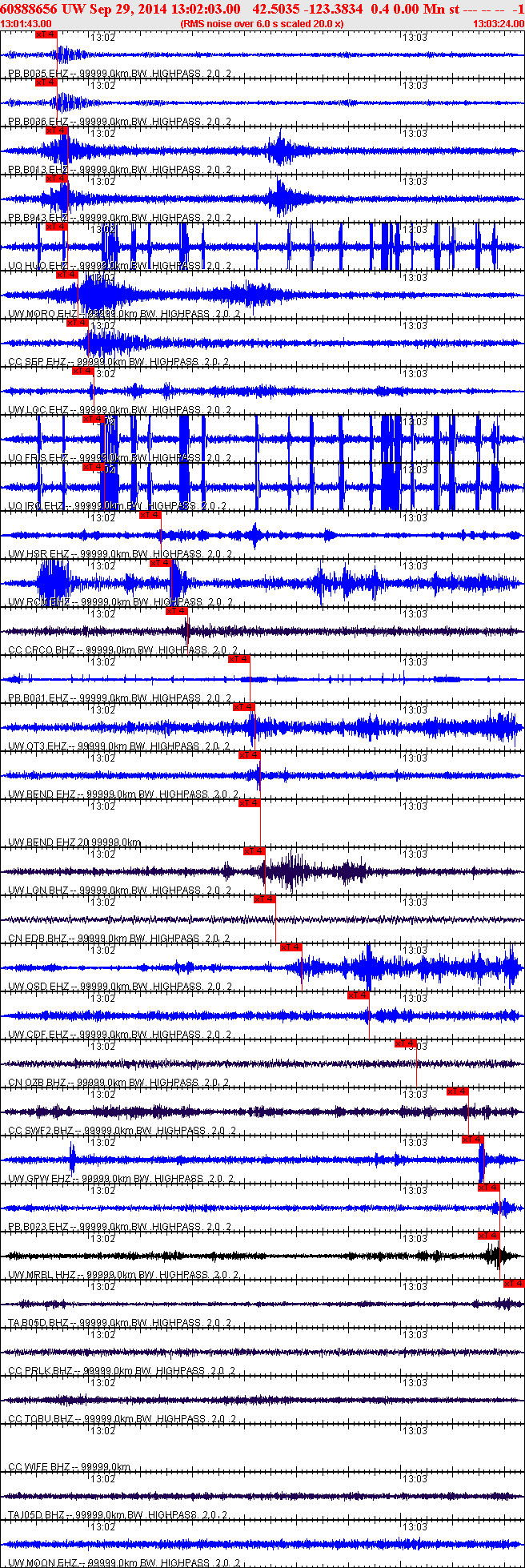This screenshot has width=525, height=1568.
Task: Click the end time 13:03:24.00 label
Action: coord(498,24)
